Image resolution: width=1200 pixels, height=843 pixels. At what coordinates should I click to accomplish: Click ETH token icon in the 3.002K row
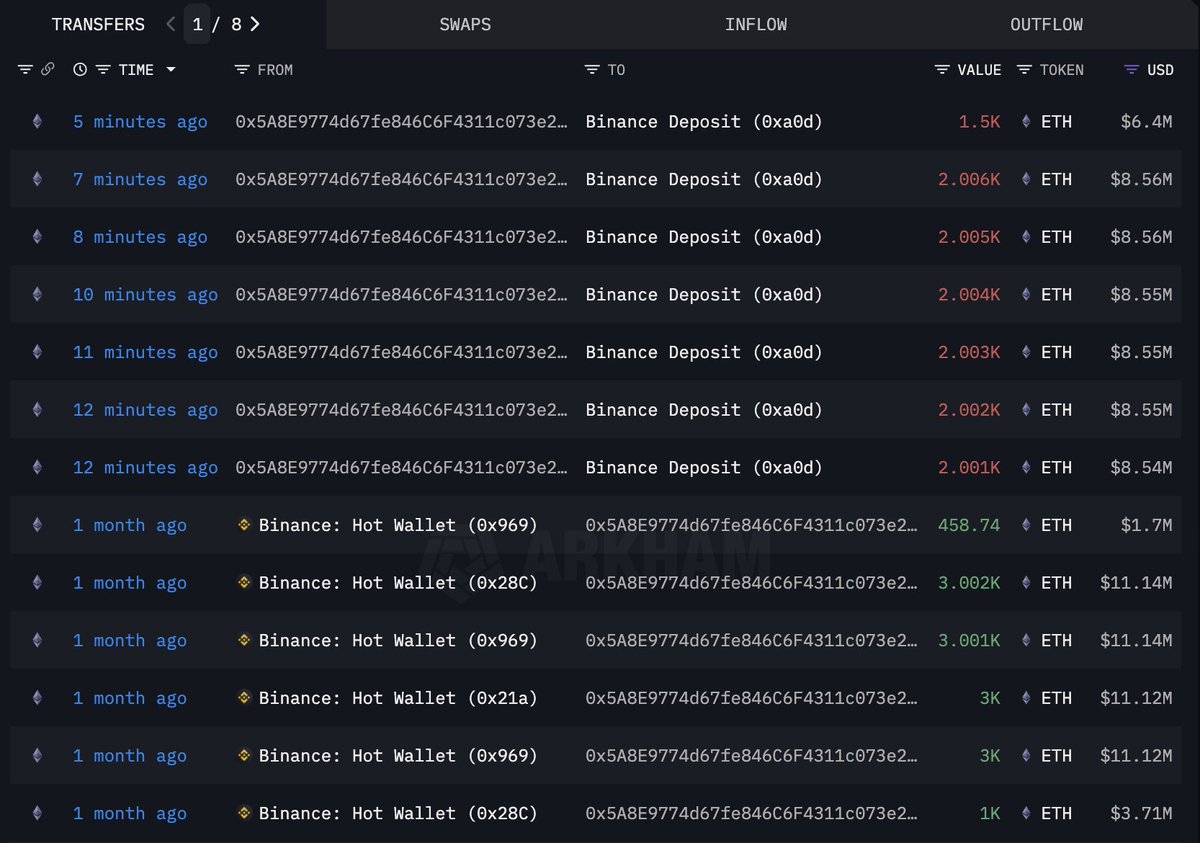1026,583
